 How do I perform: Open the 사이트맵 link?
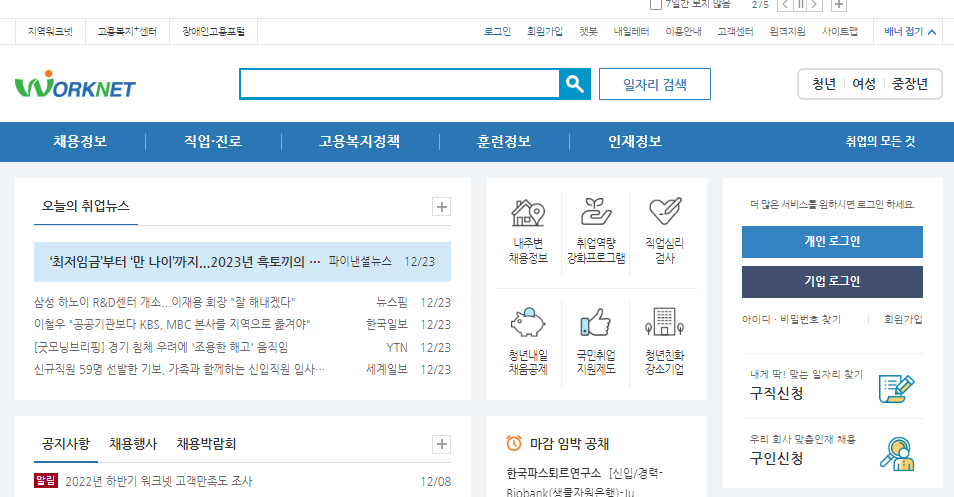click(x=840, y=32)
